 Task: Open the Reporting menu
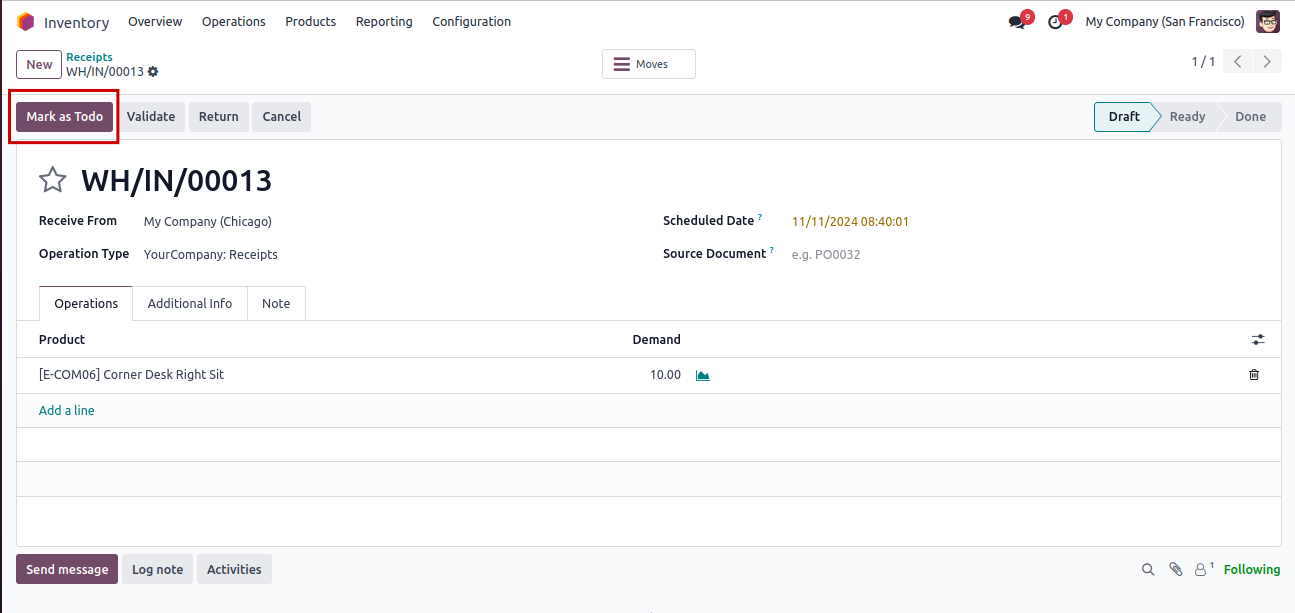coord(384,22)
